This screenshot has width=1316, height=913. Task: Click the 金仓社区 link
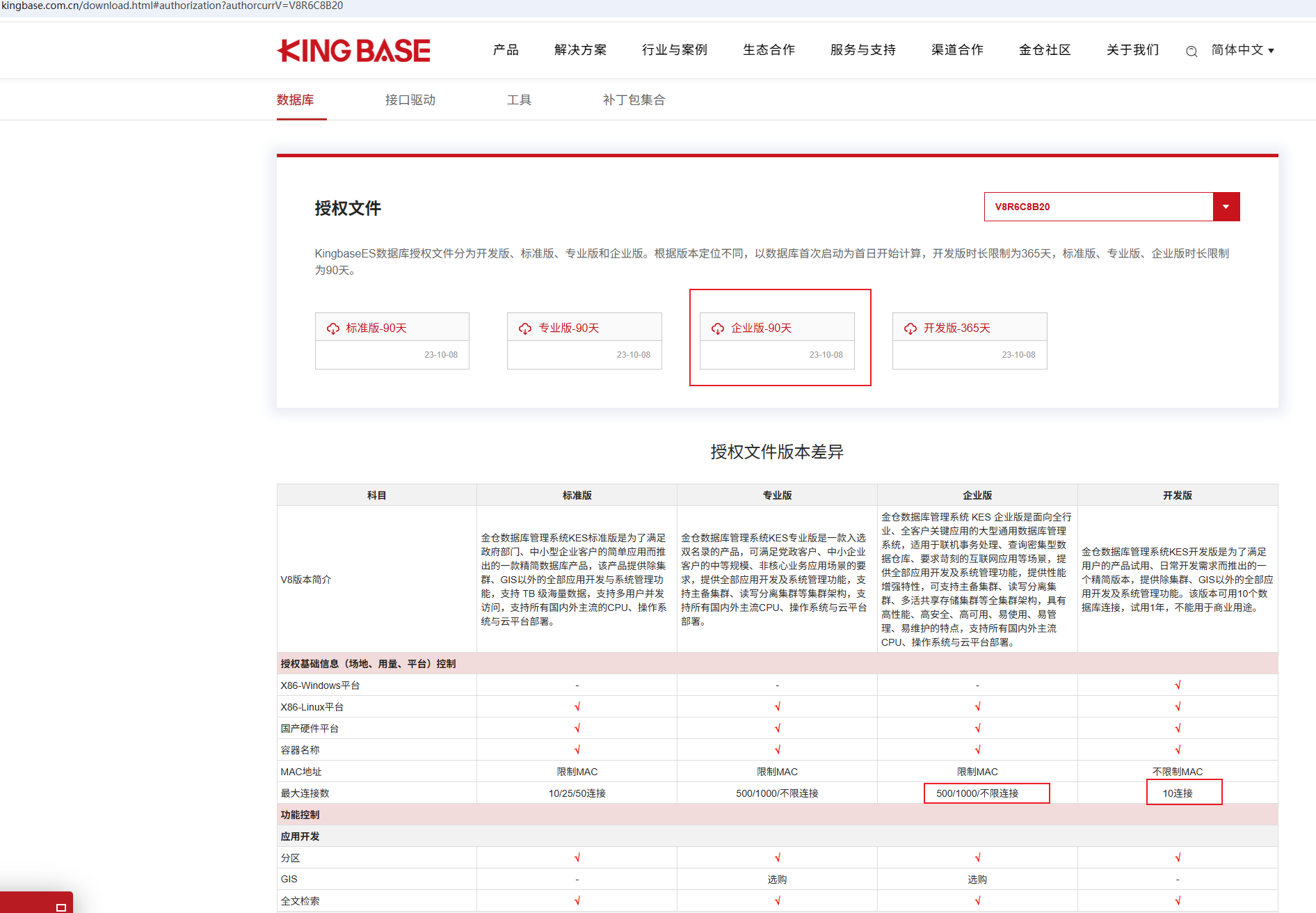[x=1045, y=50]
